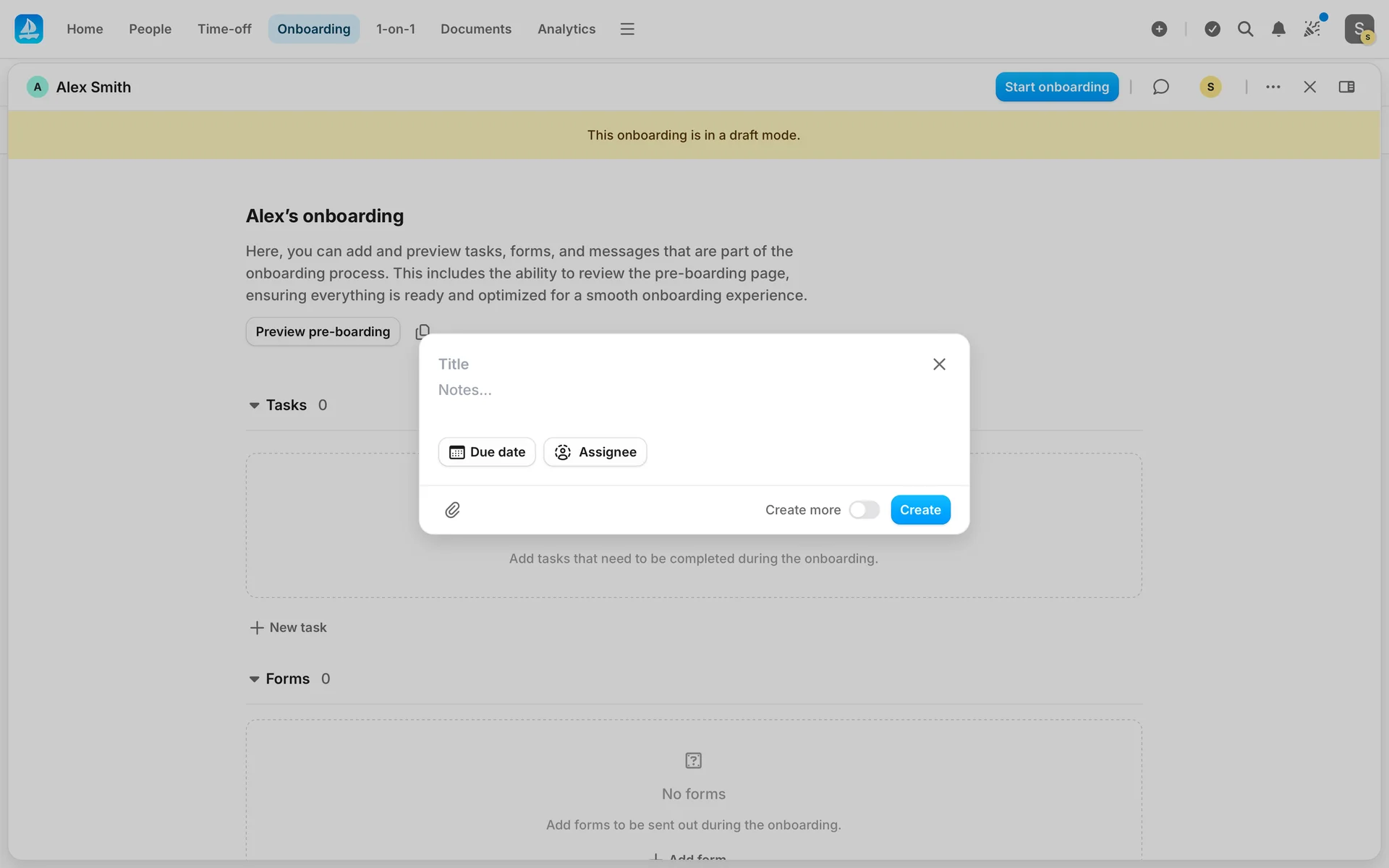Click the Start onboarding button
The width and height of the screenshot is (1389, 868).
tap(1056, 87)
